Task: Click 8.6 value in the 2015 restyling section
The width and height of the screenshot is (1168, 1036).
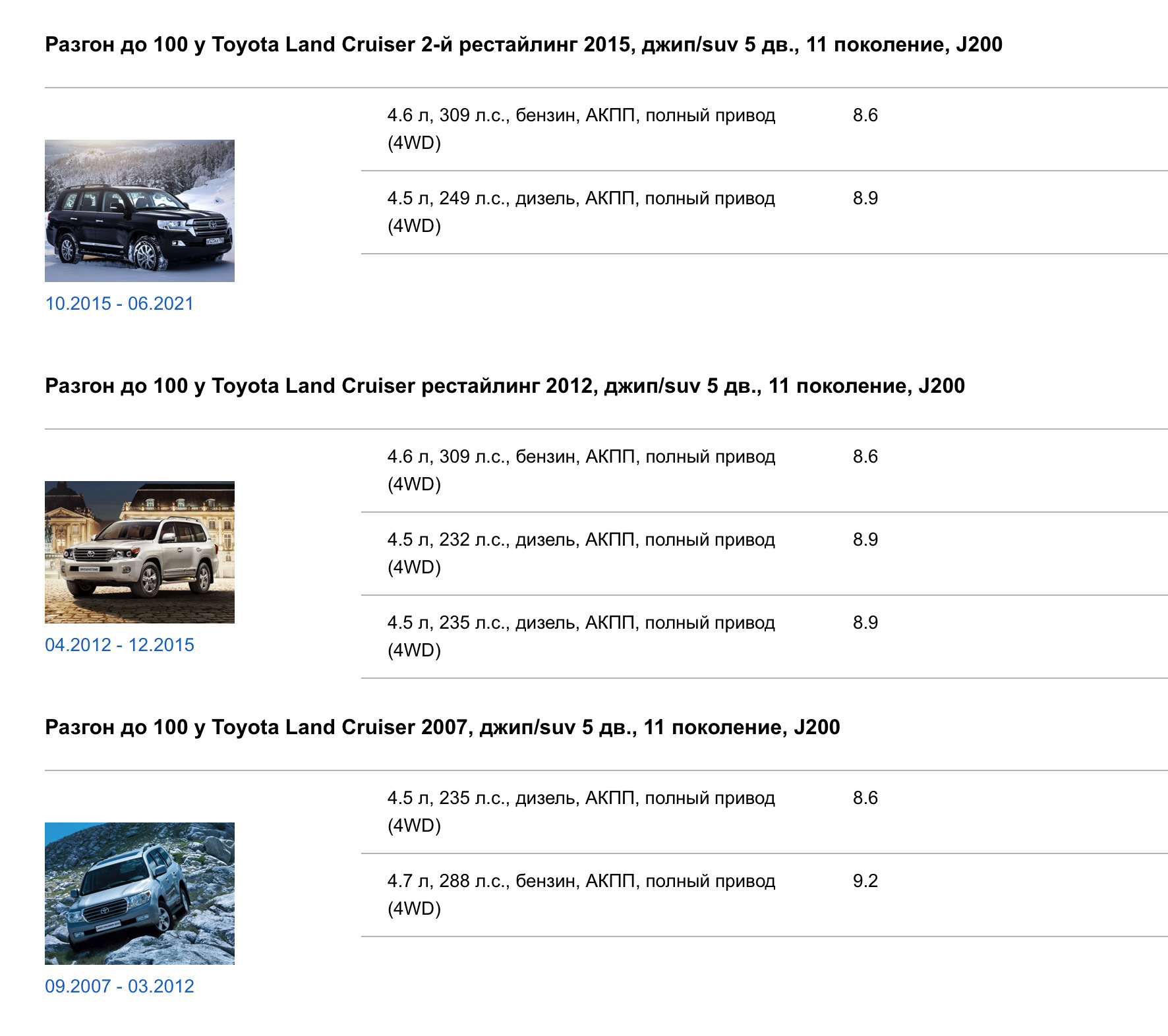Action: click(865, 115)
